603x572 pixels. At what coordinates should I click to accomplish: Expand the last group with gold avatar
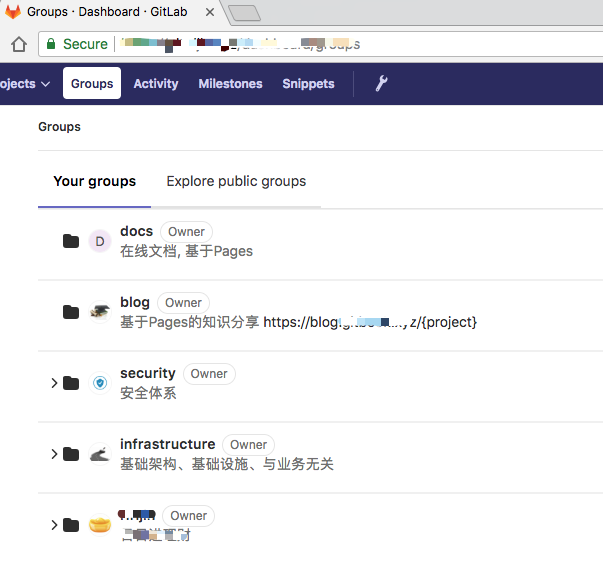click(x=54, y=525)
